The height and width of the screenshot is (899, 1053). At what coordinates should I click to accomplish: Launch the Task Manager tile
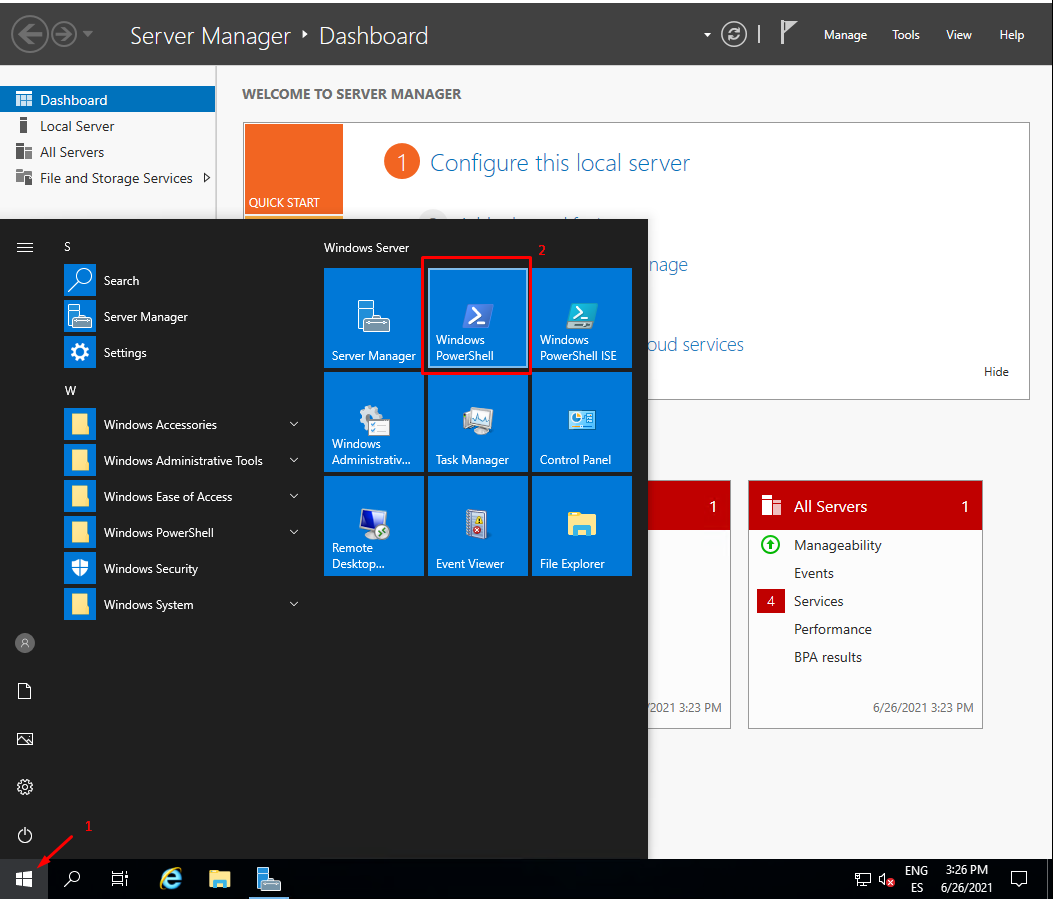pyautogui.click(x=477, y=422)
